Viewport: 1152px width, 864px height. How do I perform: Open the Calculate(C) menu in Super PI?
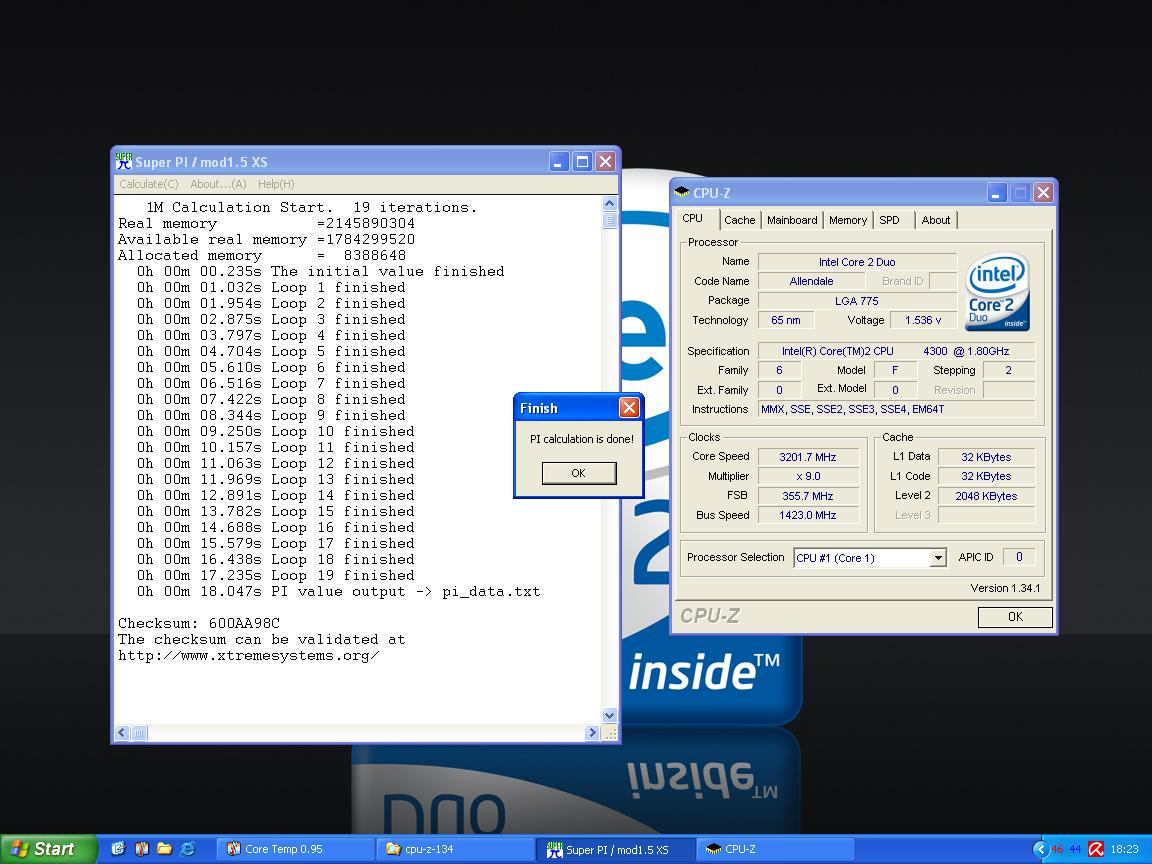point(148,184)
